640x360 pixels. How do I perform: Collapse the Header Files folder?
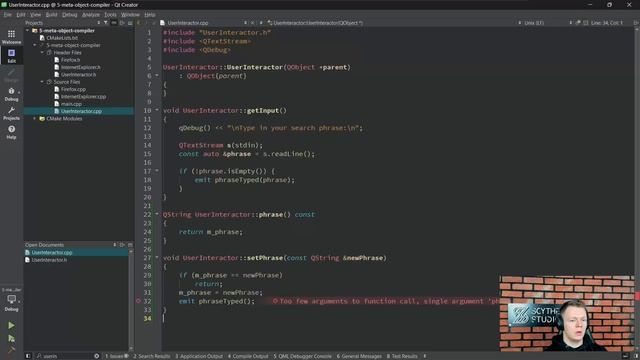pos(42,53)
